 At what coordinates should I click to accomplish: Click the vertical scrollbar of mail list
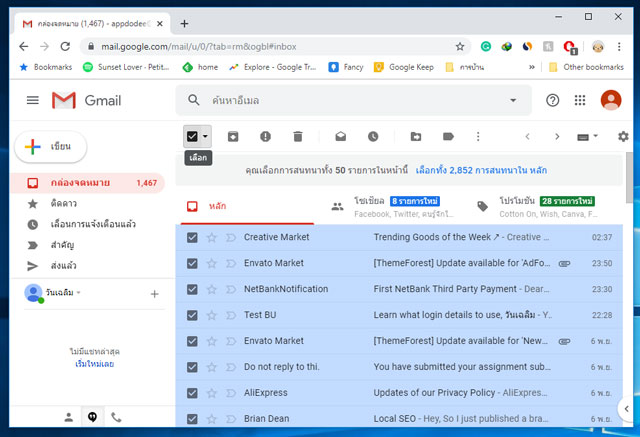point(630,177)
